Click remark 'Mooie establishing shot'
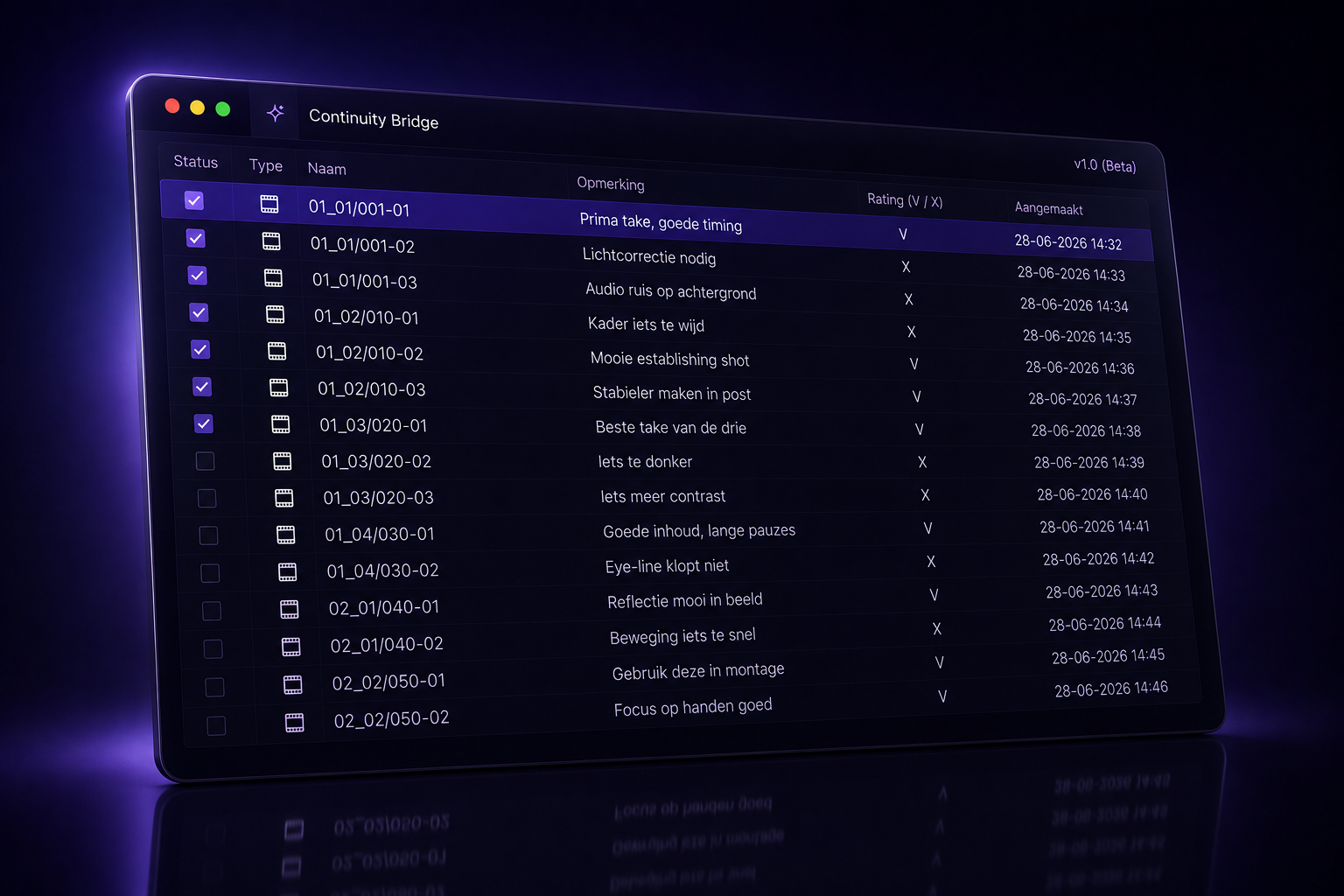1344x896 pixels. click(670, 359)
